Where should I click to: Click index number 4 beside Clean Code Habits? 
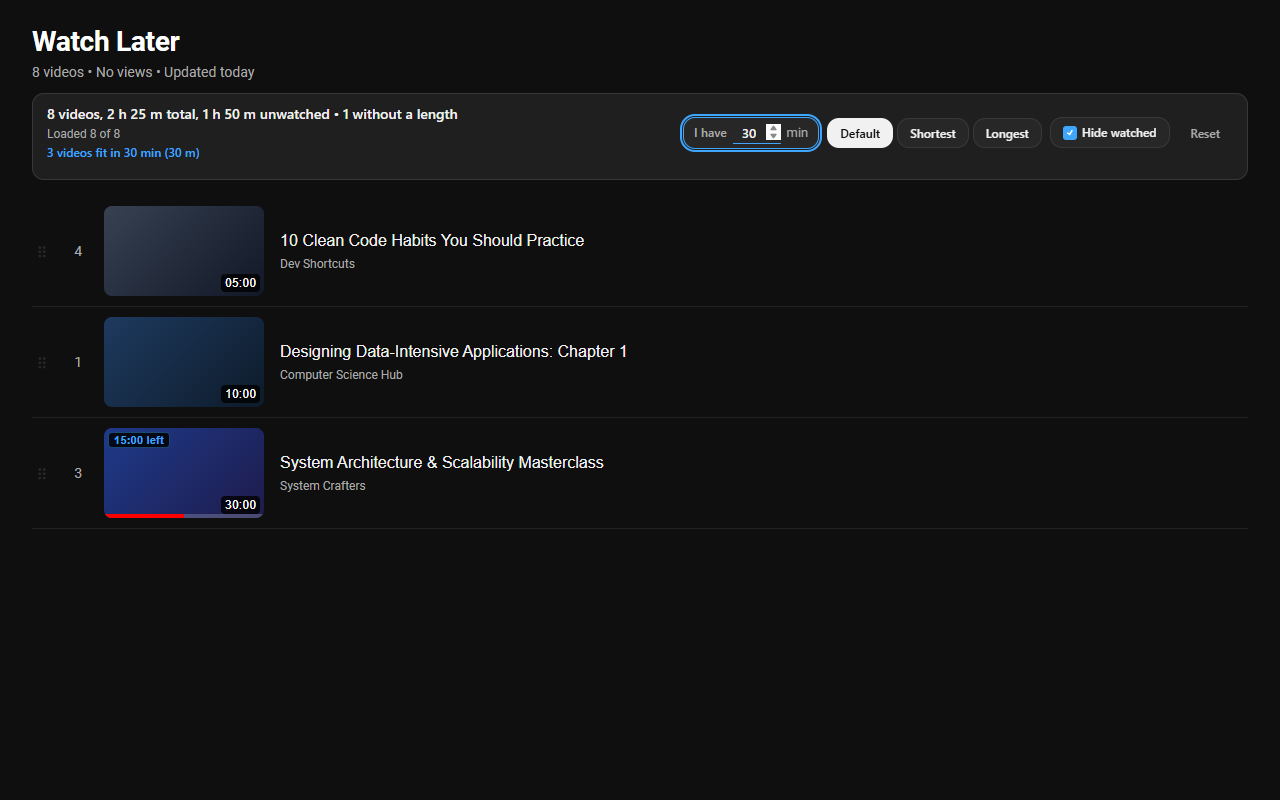[78, 251]
